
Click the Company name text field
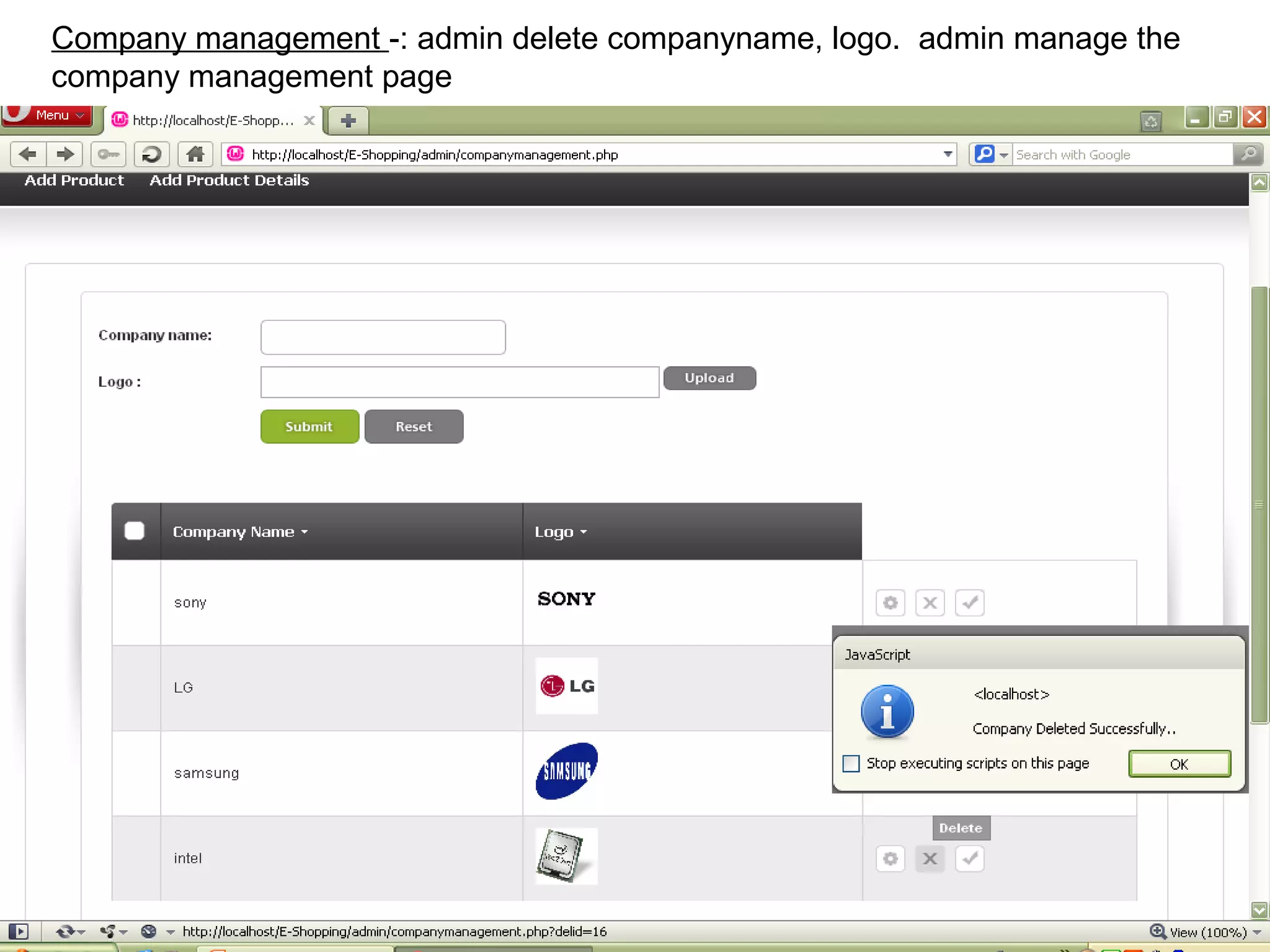click(x=383, y=337)
